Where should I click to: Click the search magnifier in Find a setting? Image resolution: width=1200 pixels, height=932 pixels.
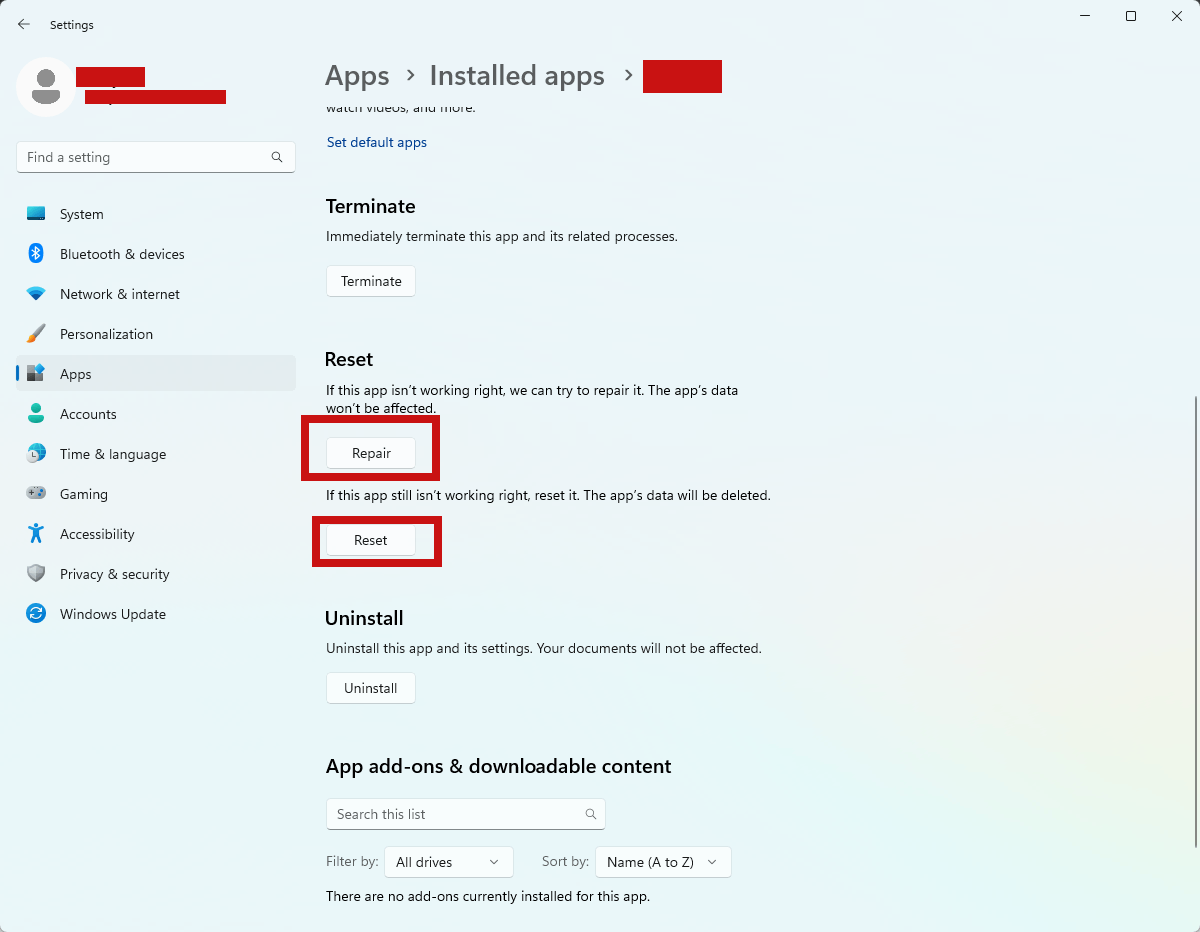coord(277,157)
